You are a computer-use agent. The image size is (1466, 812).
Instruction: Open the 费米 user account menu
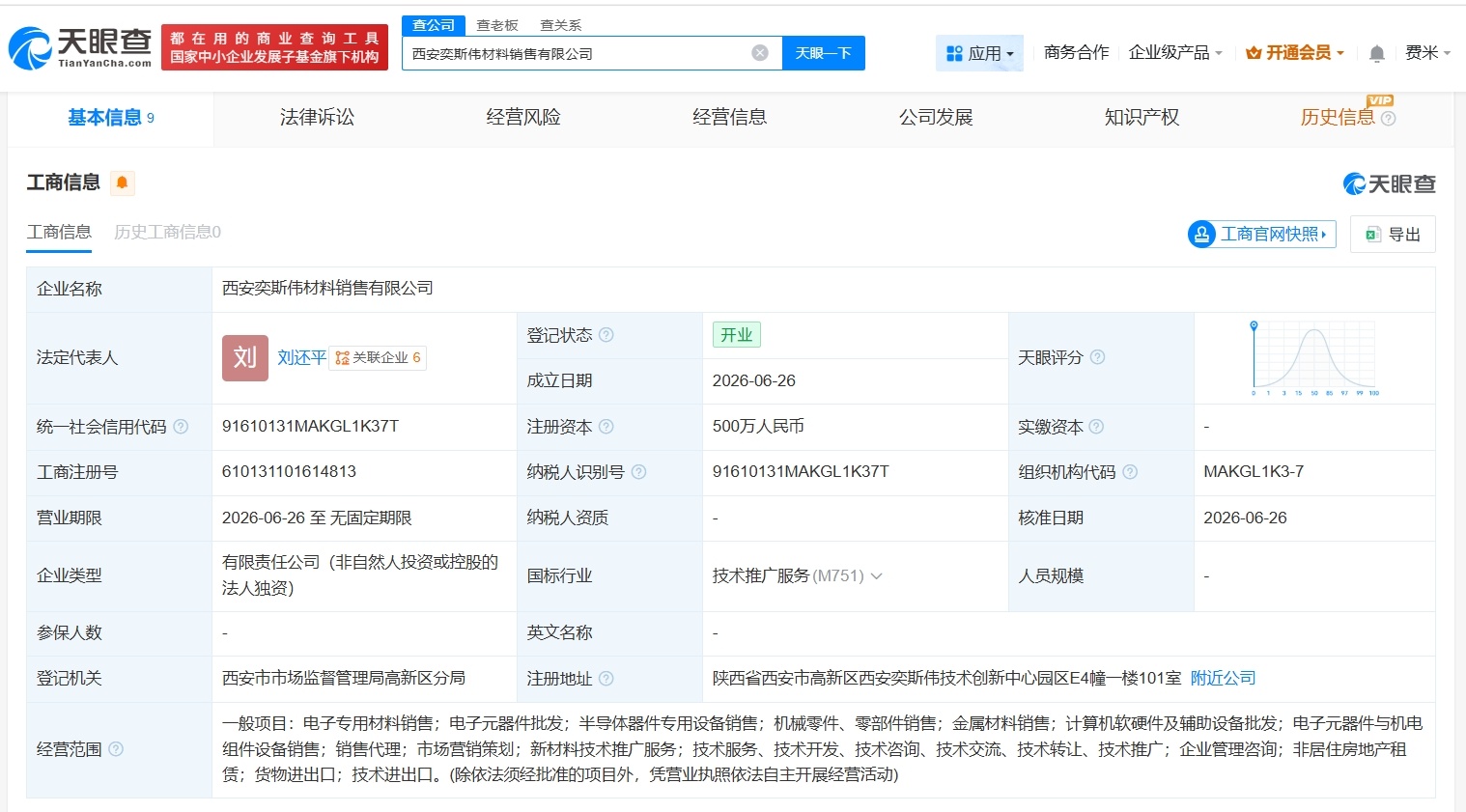click(1427, 53)
